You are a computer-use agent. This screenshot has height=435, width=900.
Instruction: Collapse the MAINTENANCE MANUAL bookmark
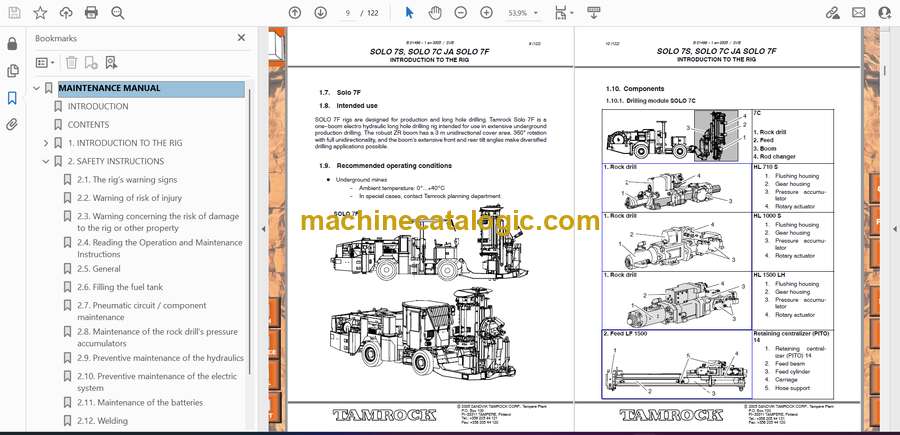(x=37, y=88)
